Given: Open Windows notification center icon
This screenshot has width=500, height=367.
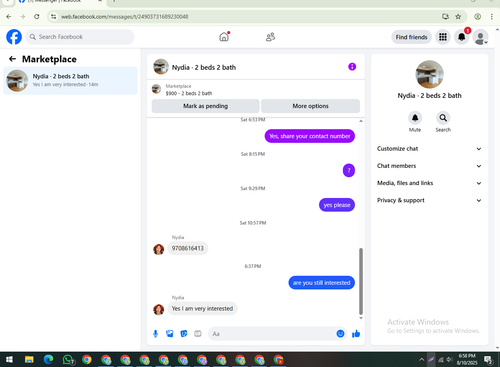Looking at the screenshot, I should (488, 360).
